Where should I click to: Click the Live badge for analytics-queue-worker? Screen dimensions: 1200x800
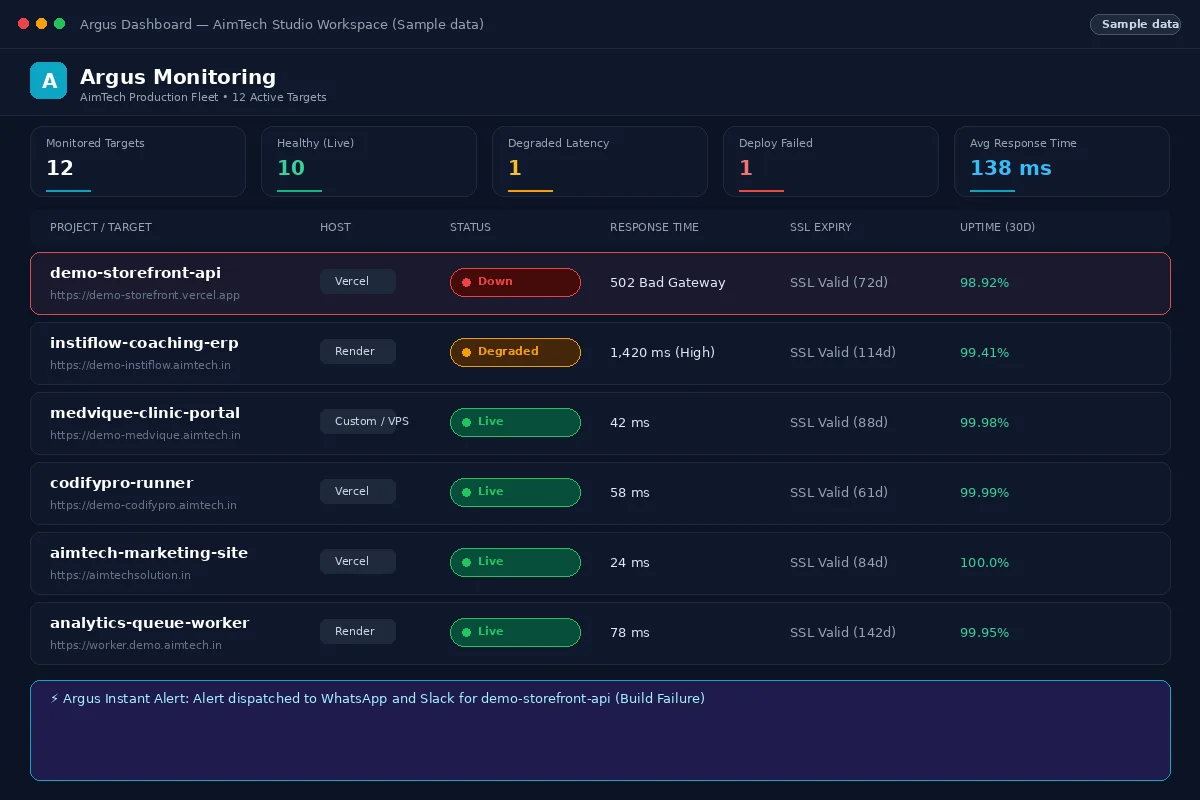click(515, 632)
